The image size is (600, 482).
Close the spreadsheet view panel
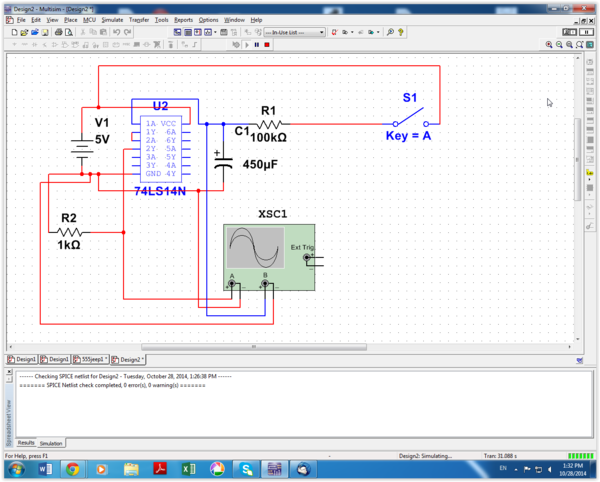click(9, 371)
